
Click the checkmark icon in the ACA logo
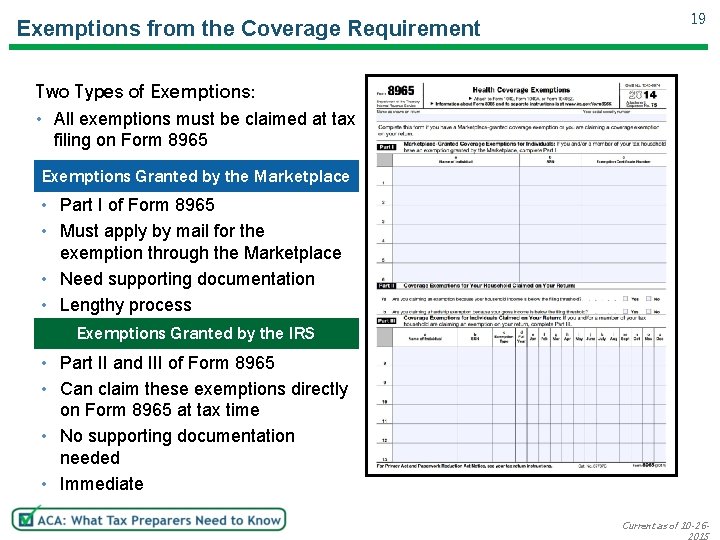27,518
